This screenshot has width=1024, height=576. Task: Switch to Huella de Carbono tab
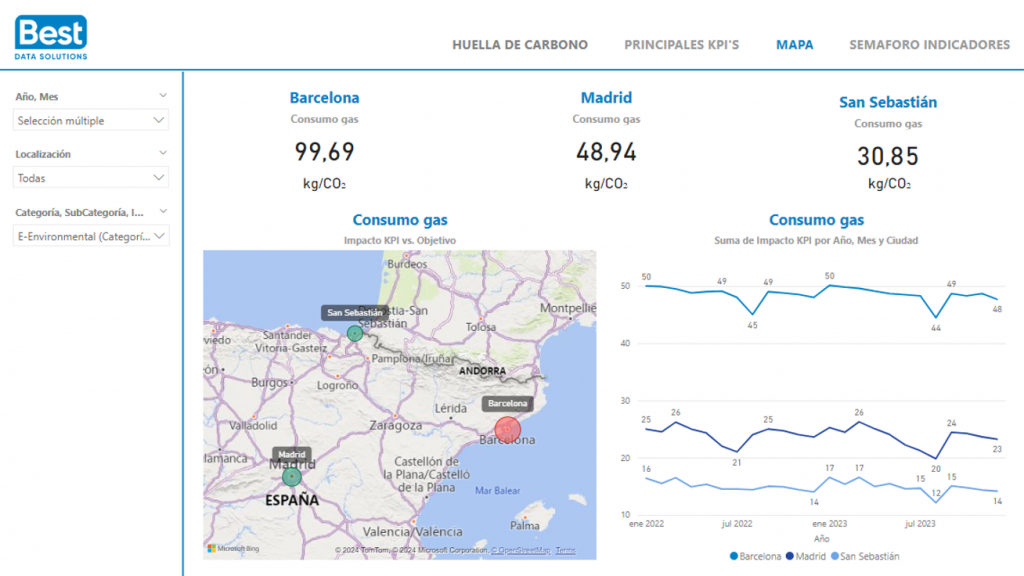[x=520, y=45]
